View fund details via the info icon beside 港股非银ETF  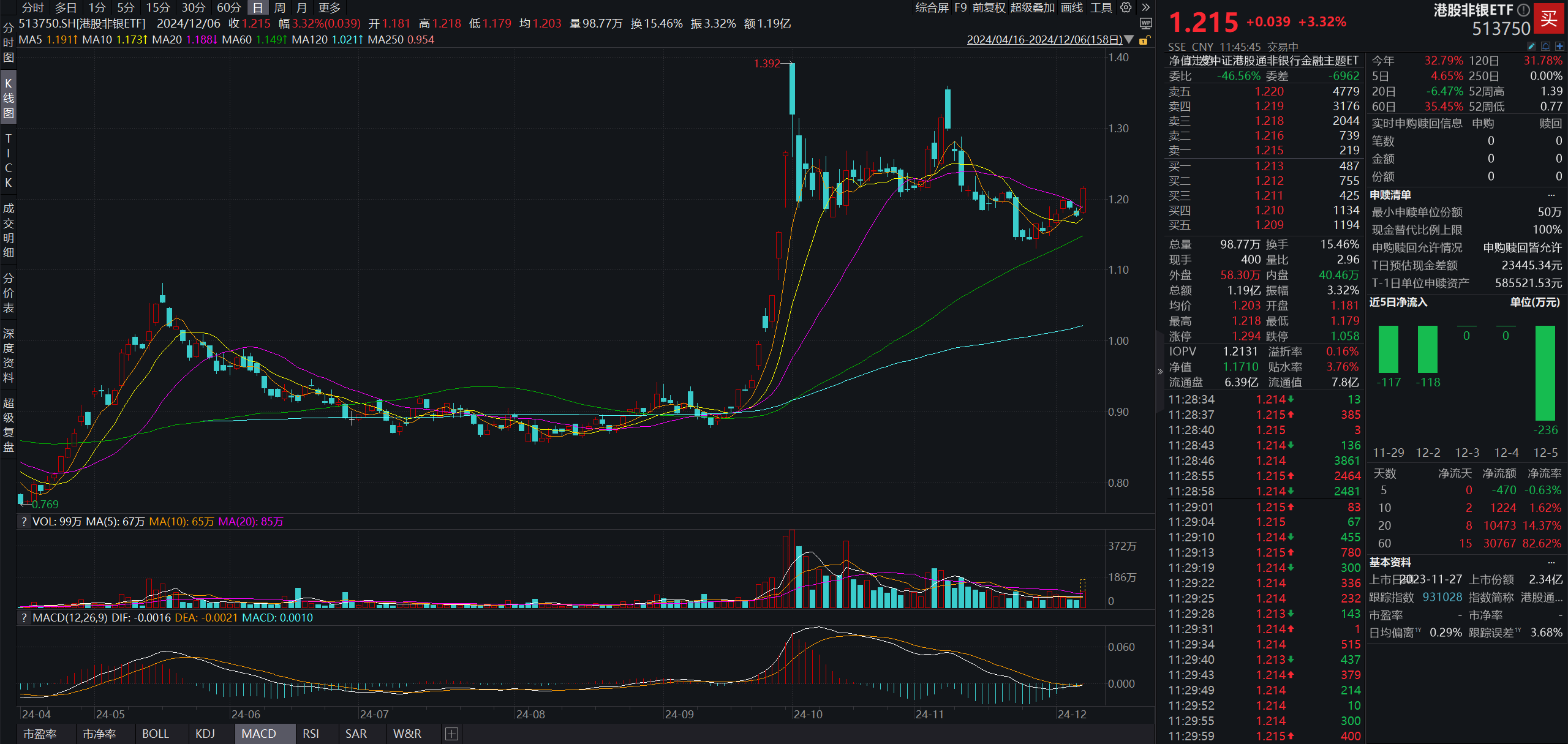click(1523, 9)
